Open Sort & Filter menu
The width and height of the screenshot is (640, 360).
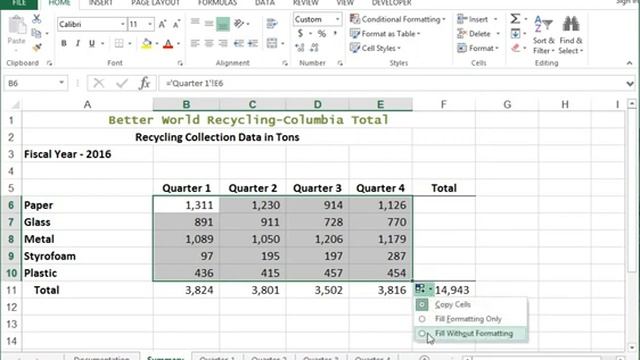click(544, 35)
